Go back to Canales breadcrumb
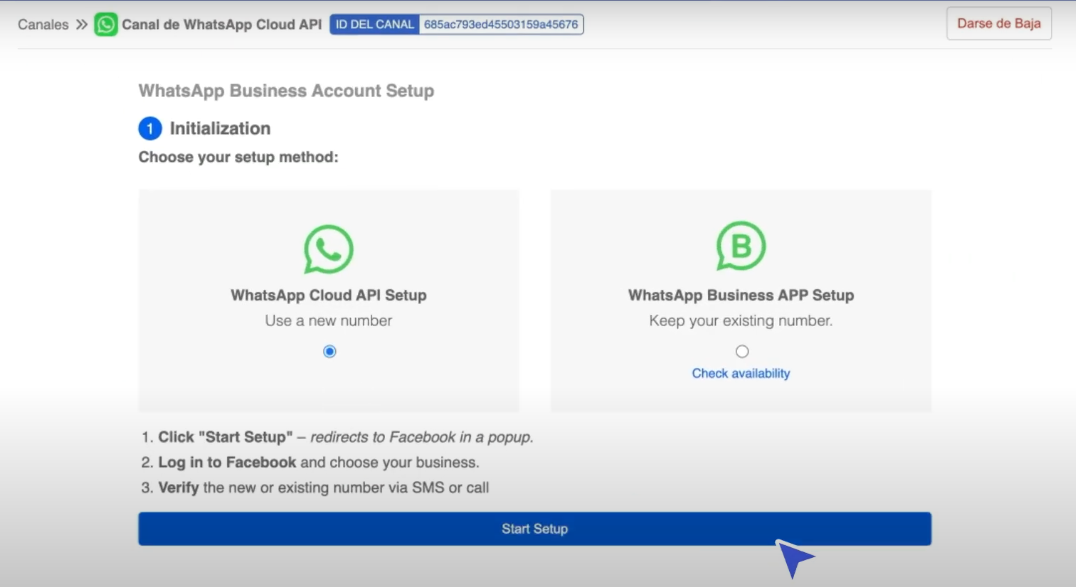This screenshot has height=587, width=1076. [43, 25]
